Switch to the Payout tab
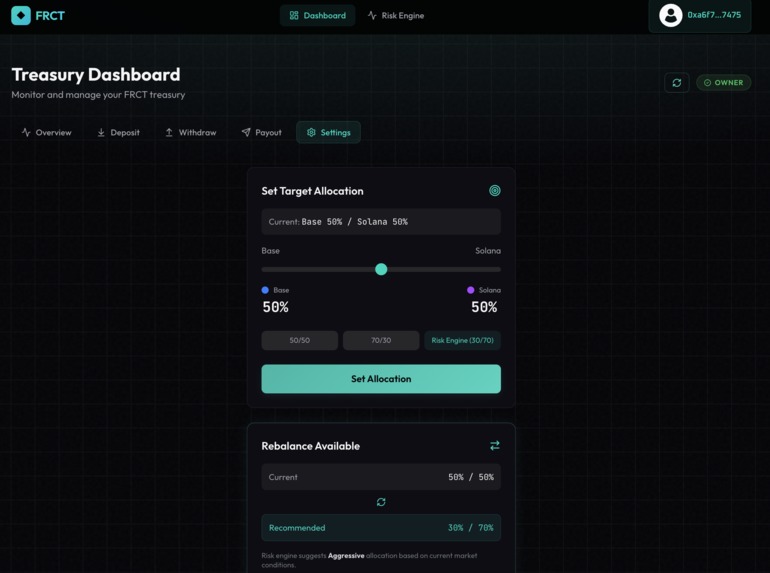Screen dimensions: 770x573 coord(261,133)
